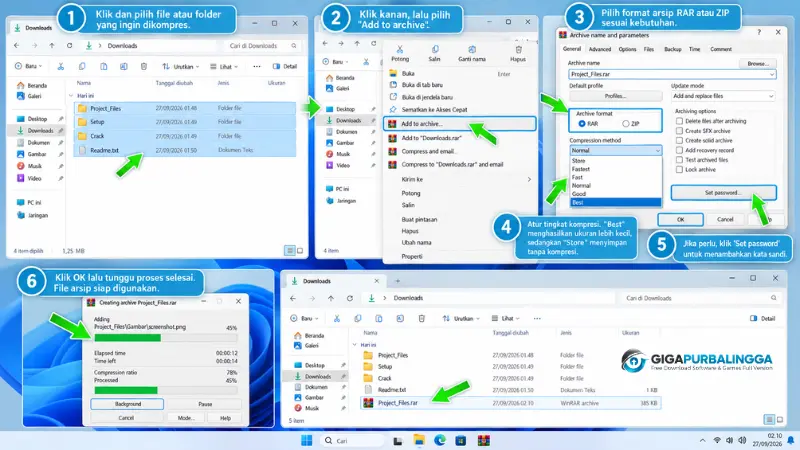800x450 pixels.
Task: Click Hapus trash icon atop the context menu
Action: pyautogui.click(x=518, y=49)
